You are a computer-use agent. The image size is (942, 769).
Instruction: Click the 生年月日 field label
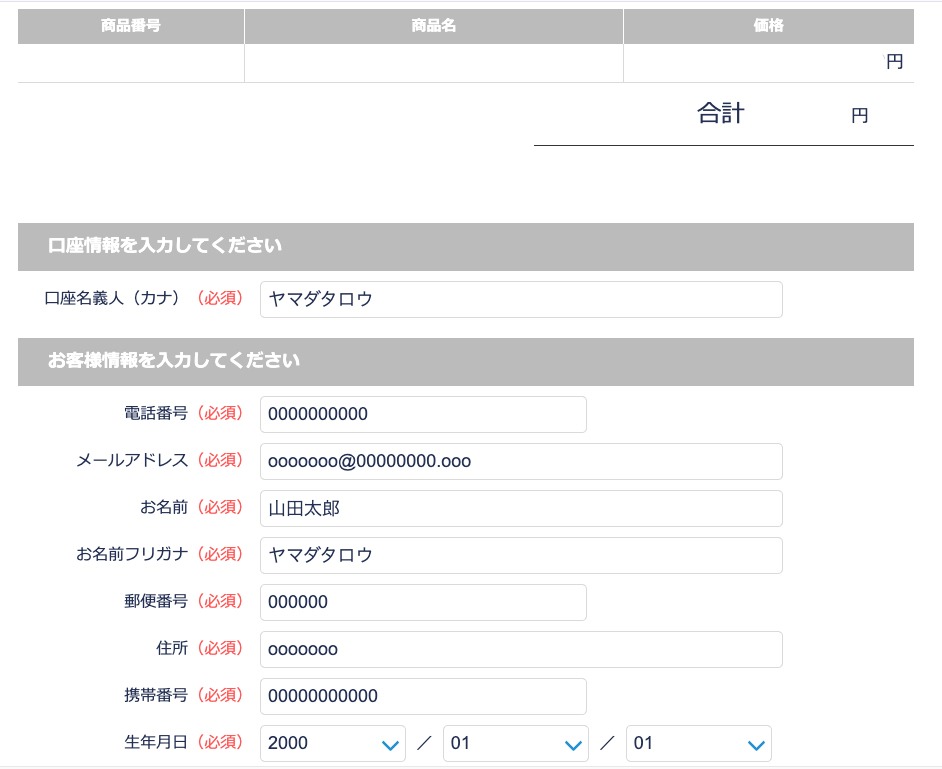coord(156,743)
